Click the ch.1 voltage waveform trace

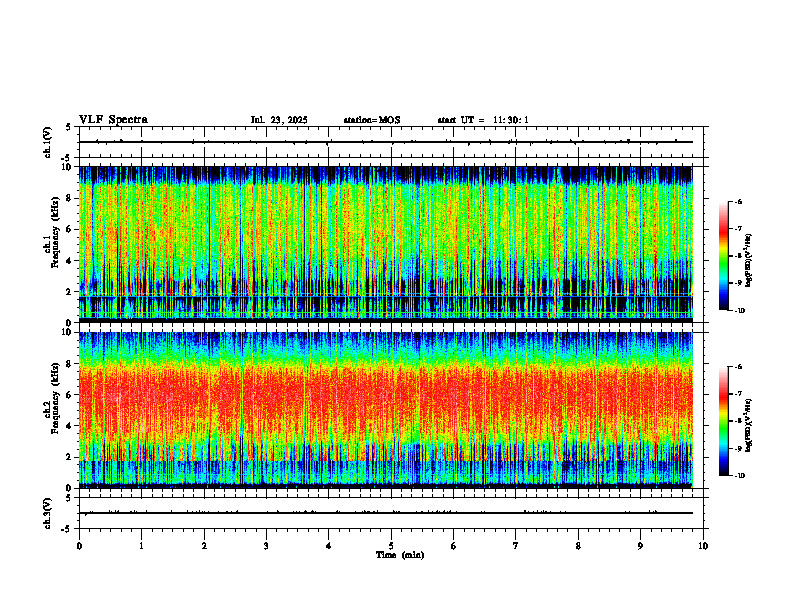(x=385, y=142)
